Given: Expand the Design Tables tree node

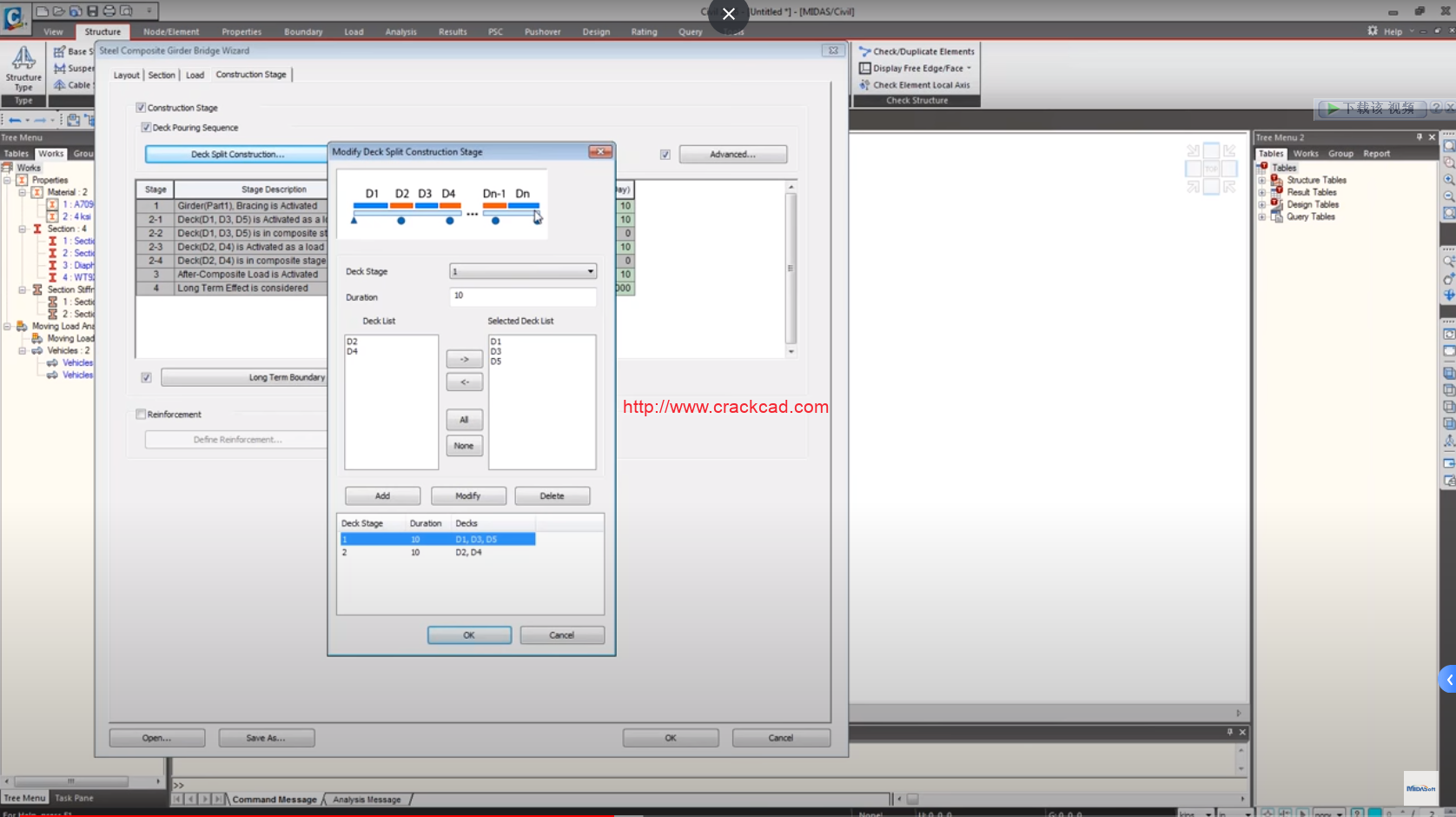Looking at the screenshot, I should click(1261, 204).
